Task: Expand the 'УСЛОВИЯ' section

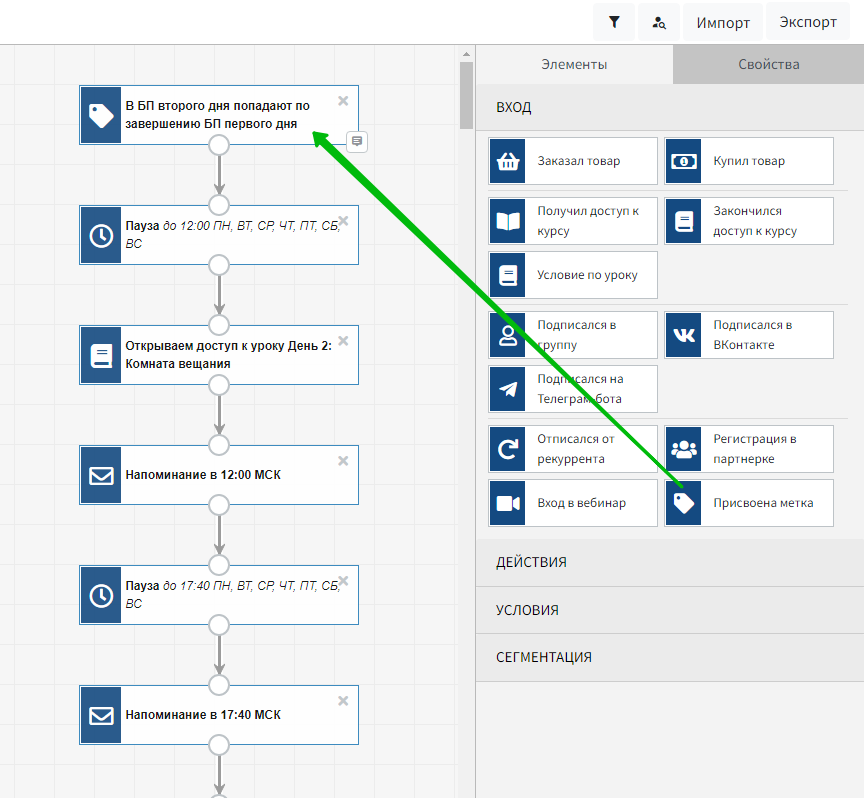Action: 669,610
